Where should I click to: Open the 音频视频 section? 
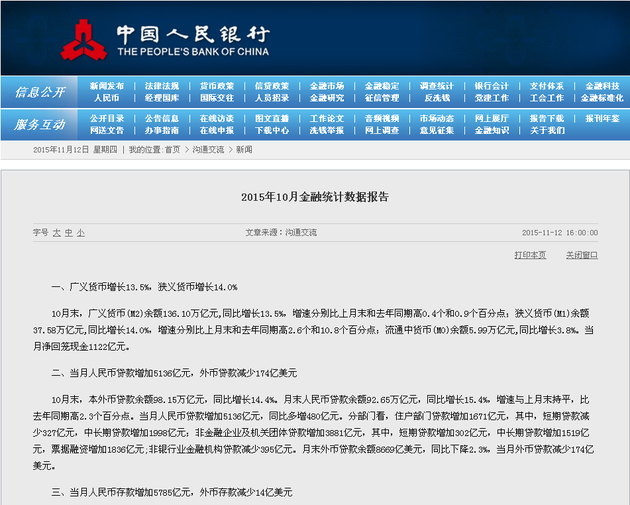(382, 118)
